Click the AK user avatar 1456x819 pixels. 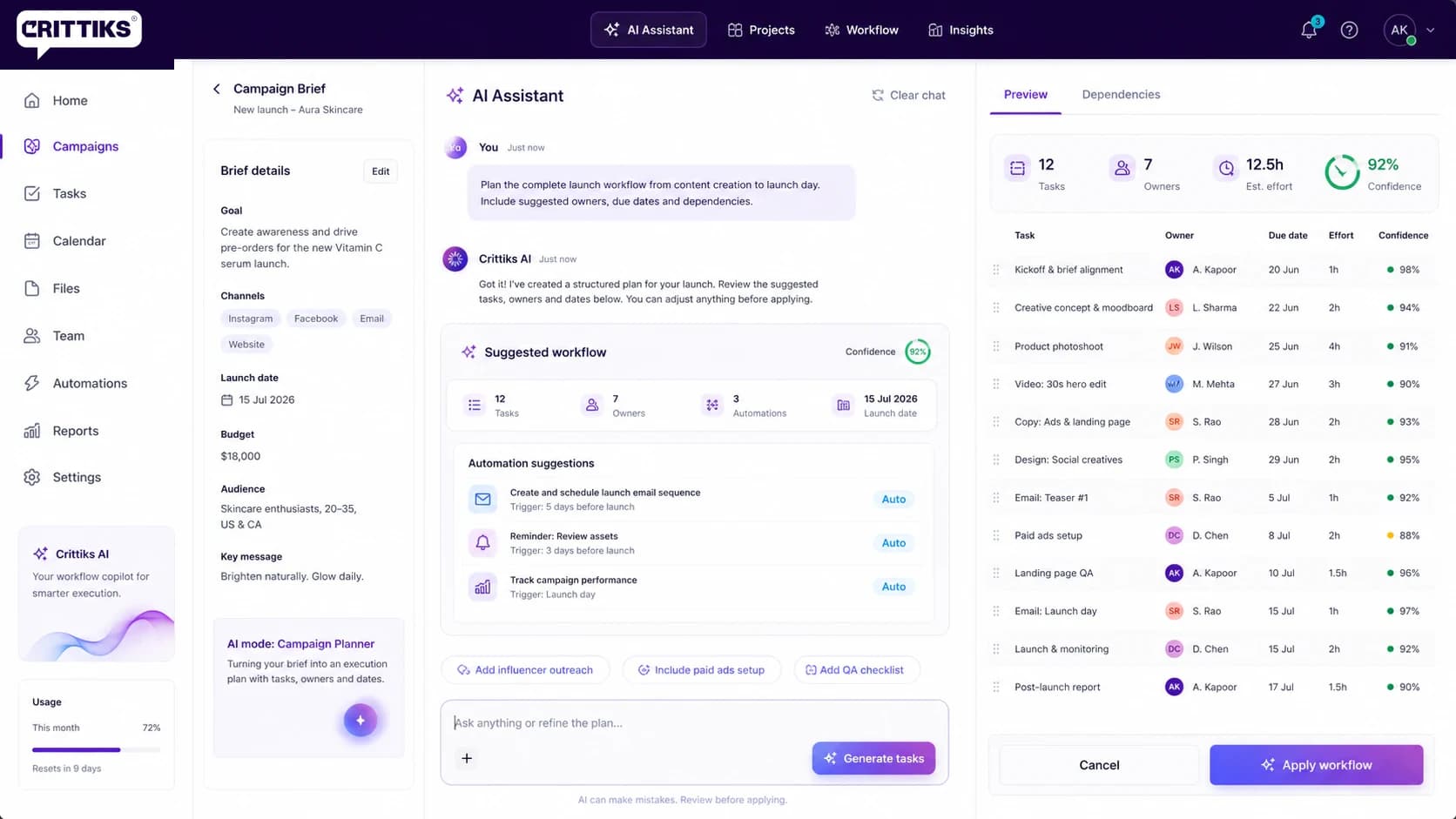(x=1399, y=30)
